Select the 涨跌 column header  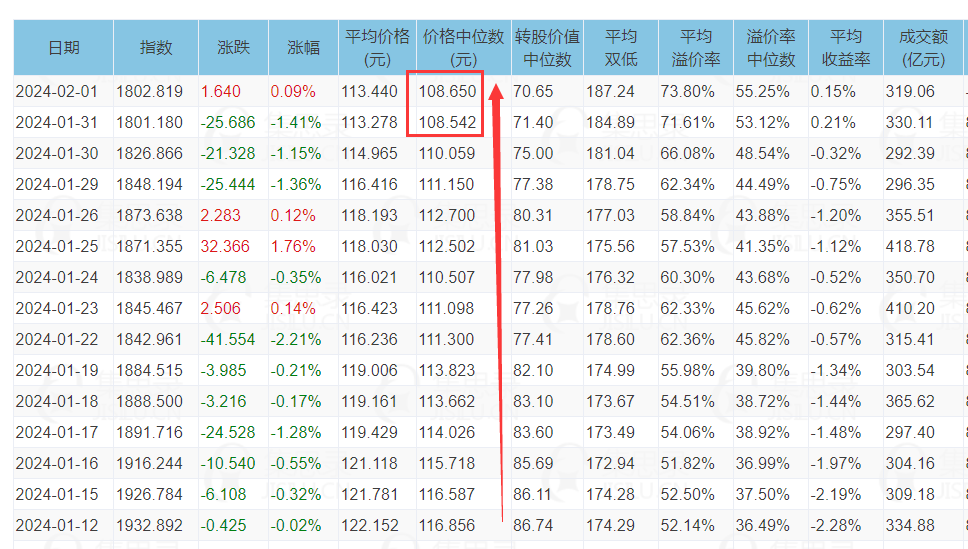click(x=233, y=48)
